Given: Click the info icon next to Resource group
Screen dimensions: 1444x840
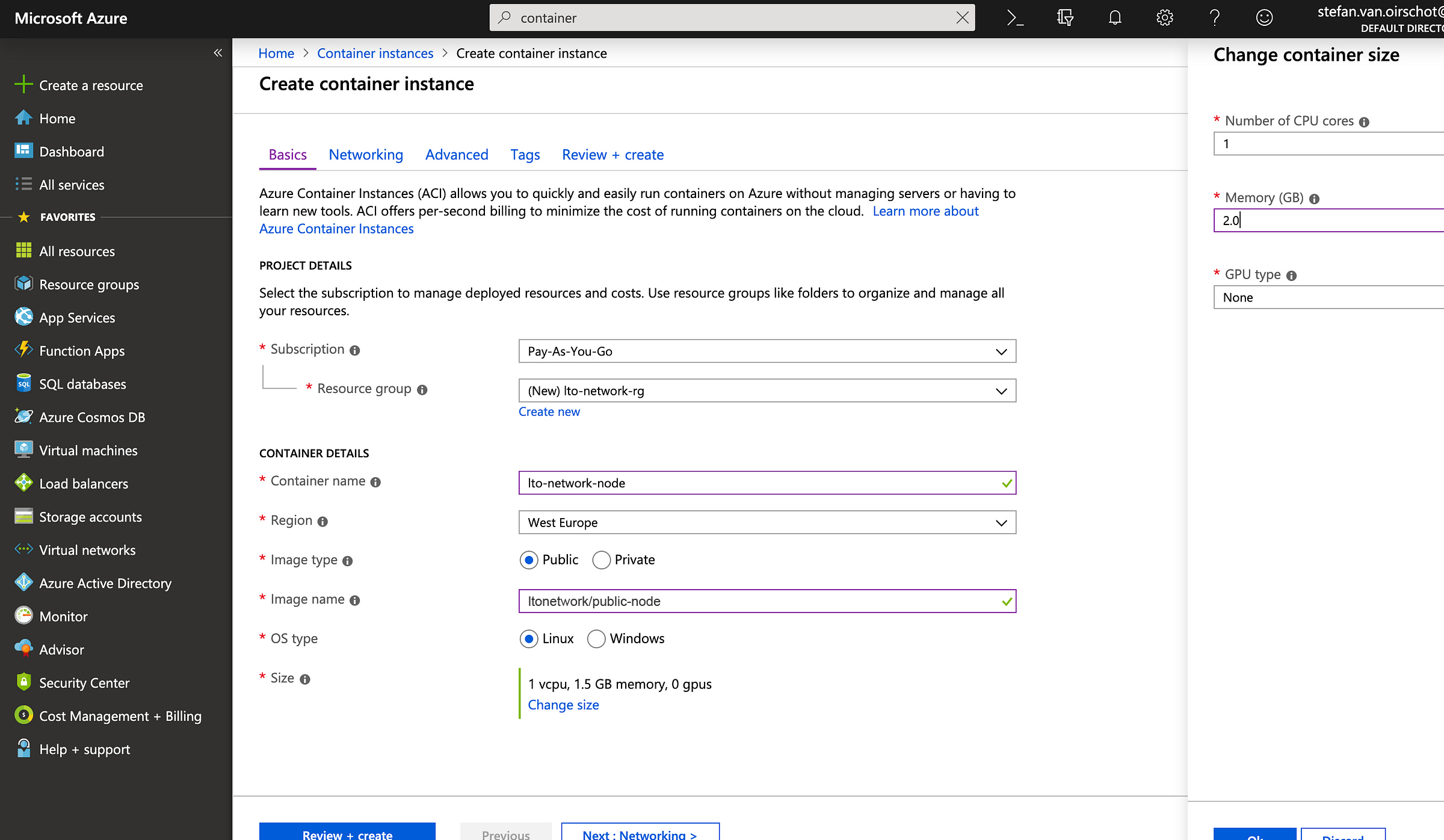Looking at the screenshot, I should (422, 390).
